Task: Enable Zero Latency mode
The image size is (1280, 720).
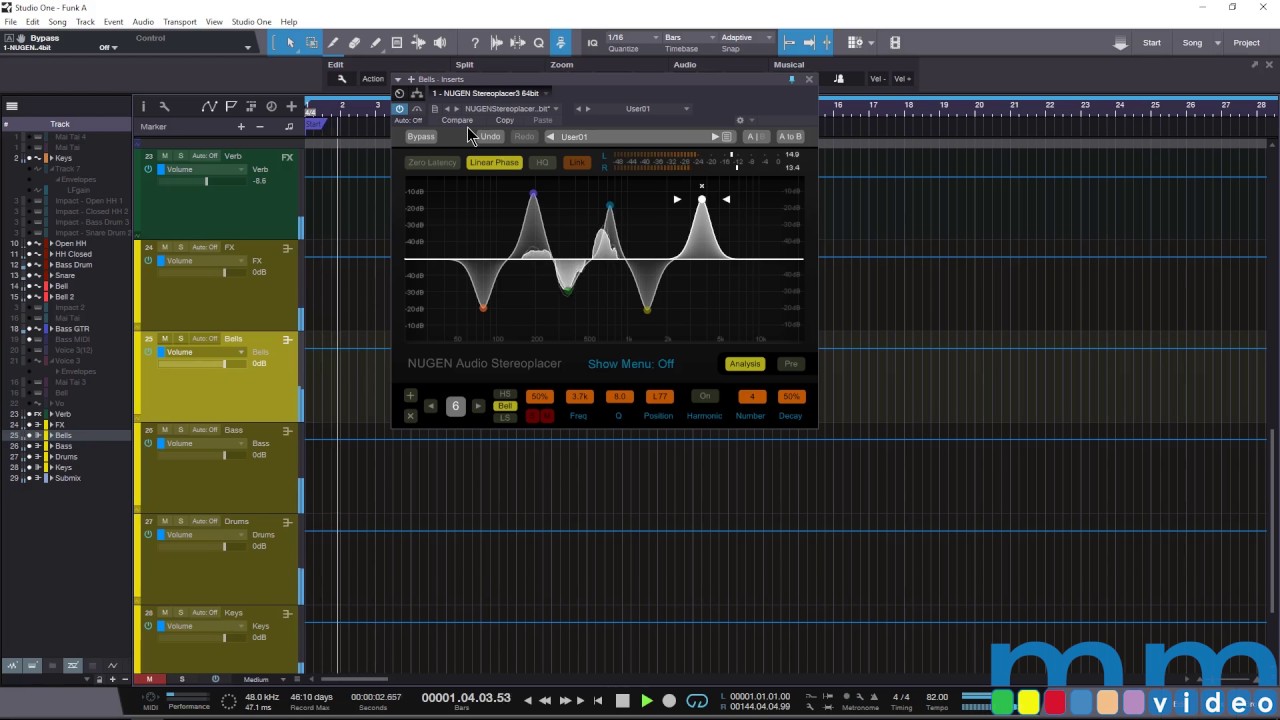Action: pos(432,163)
